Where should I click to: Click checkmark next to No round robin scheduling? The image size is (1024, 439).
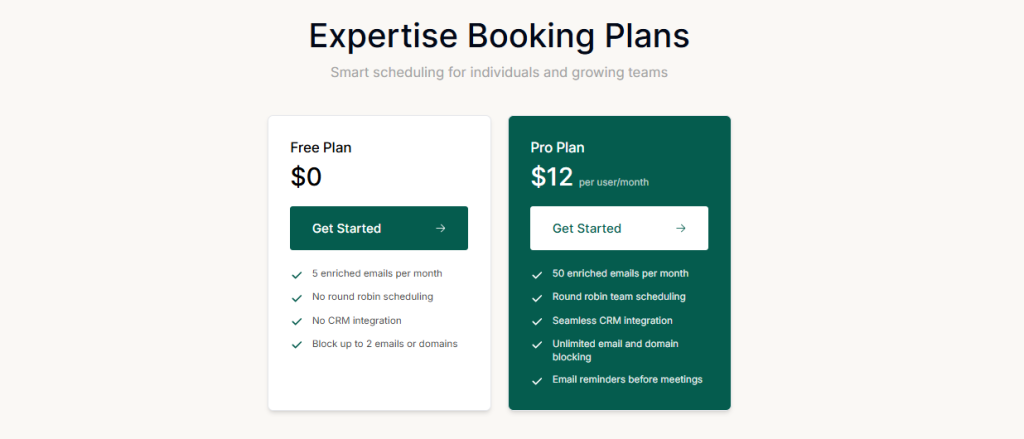coord(297,298)
